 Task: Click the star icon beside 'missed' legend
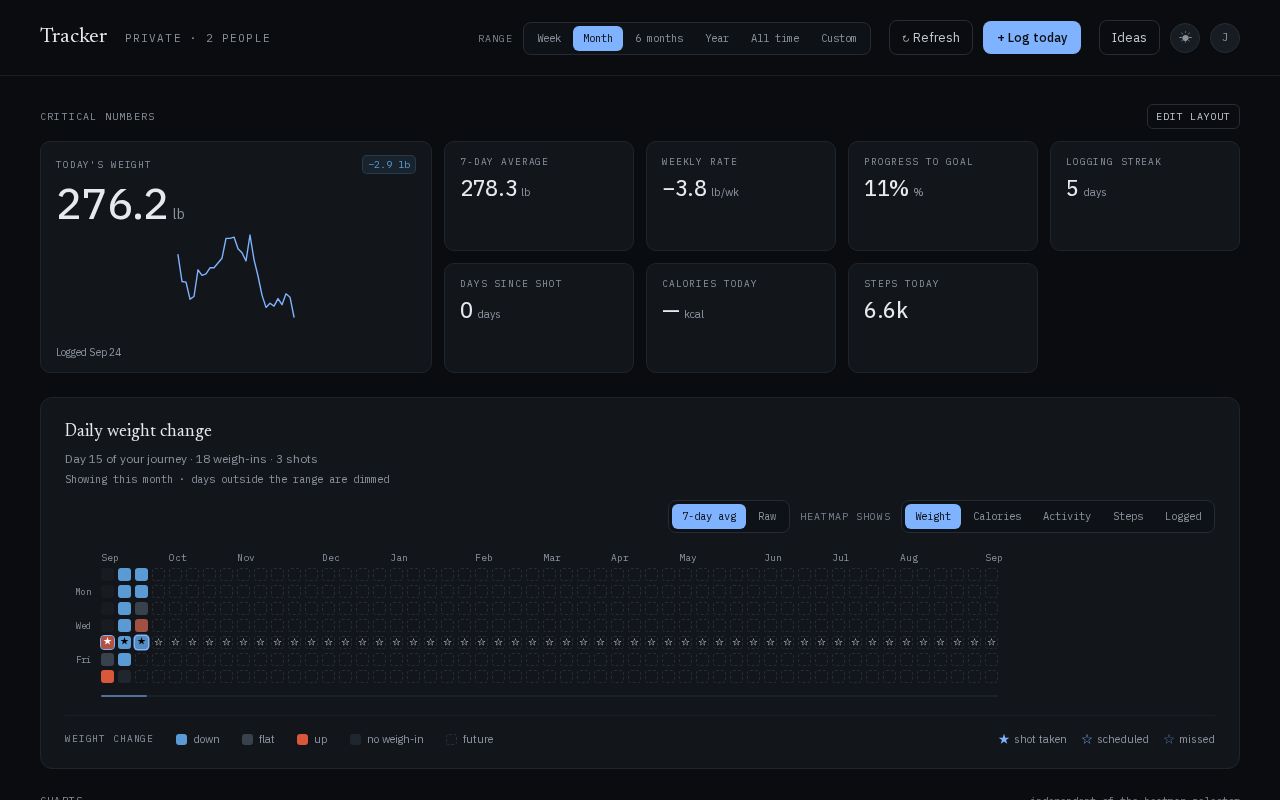1169,739
